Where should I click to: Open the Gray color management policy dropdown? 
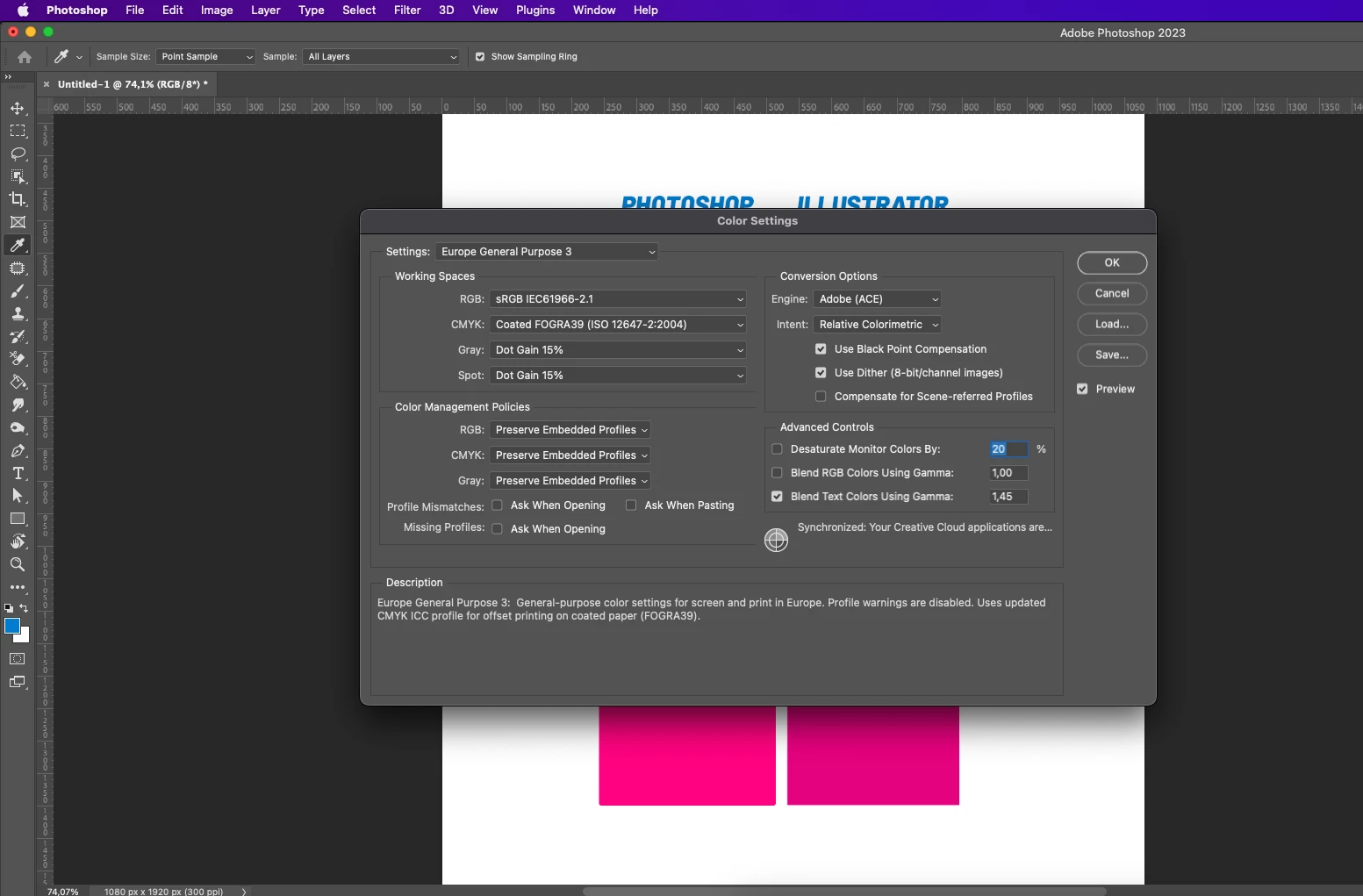(570, 481)
